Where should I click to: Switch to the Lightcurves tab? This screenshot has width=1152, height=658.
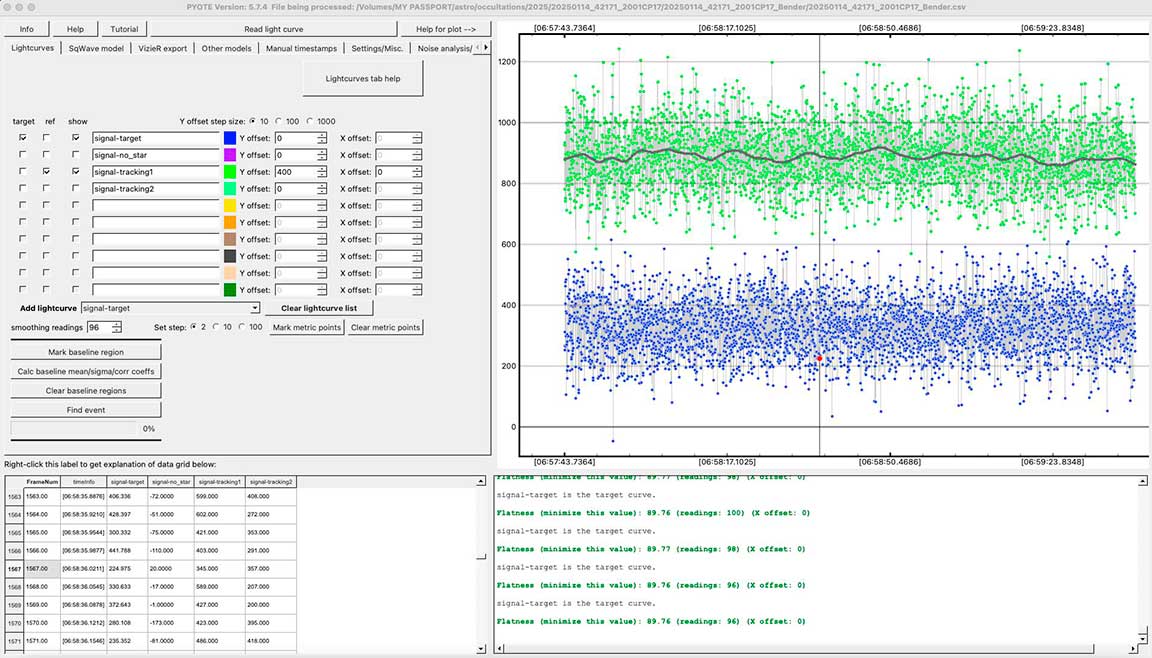pyautogui.click(x=32, y=48)
